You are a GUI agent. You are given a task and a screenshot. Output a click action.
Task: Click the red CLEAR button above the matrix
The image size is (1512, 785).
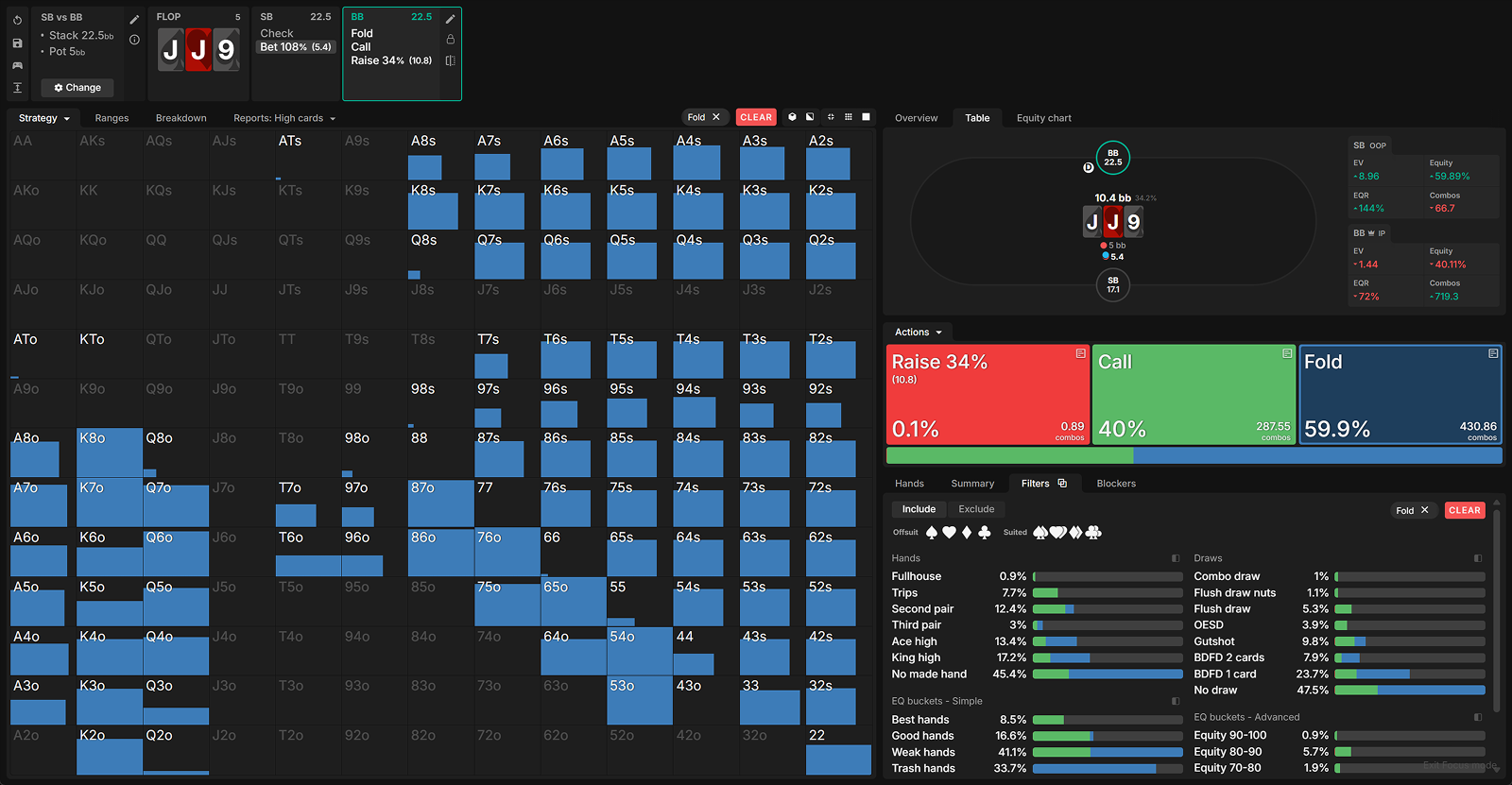(755, 117)
